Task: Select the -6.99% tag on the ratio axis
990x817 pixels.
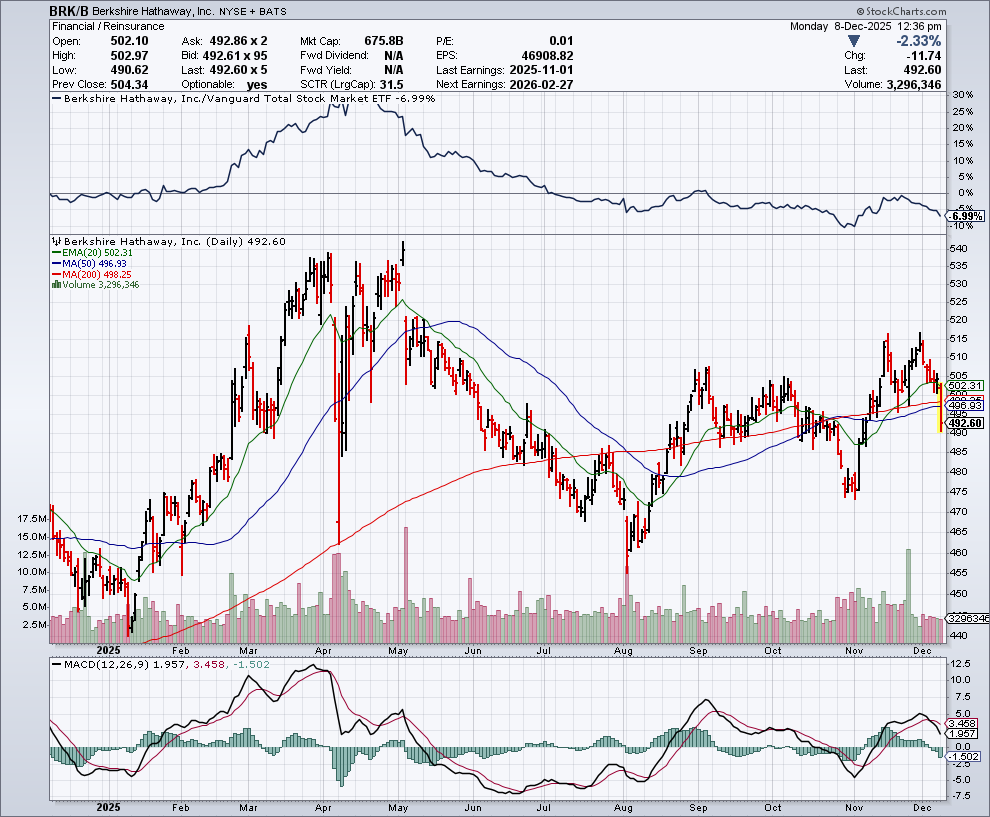Action: (966, 216)
